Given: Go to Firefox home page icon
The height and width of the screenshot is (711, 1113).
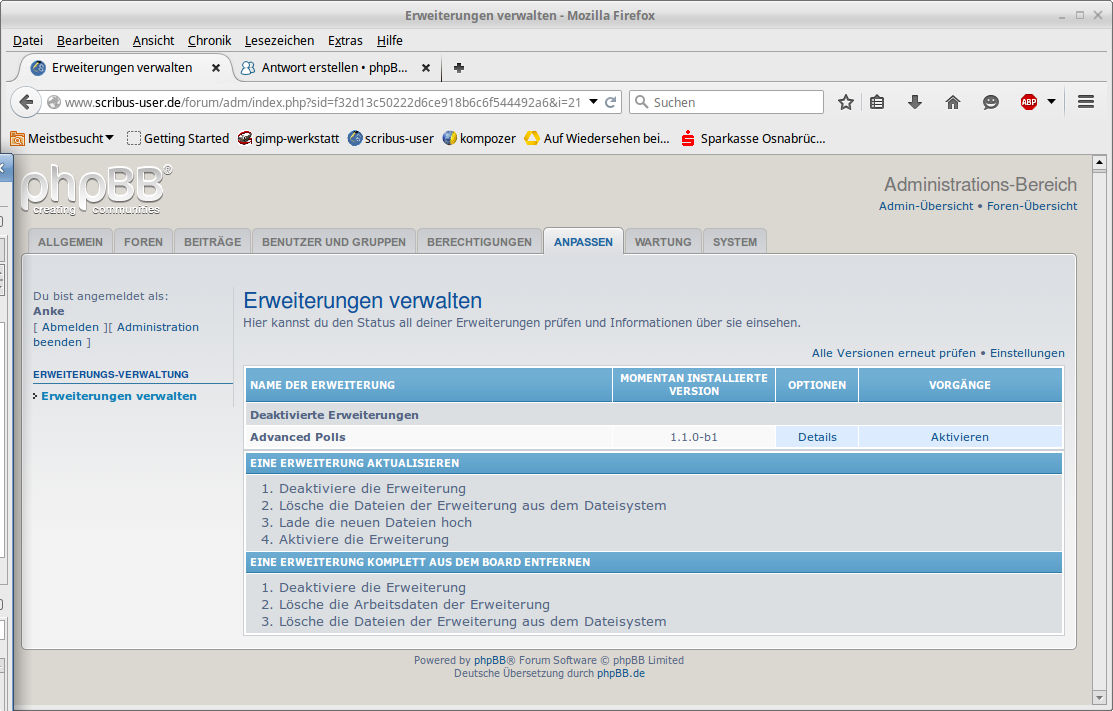Looking at the screenshot, I should [x=953, y=102].
